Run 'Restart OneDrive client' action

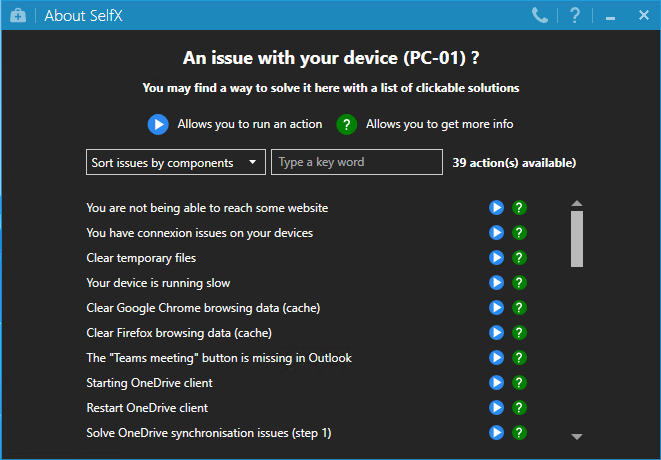pos(496,408)
